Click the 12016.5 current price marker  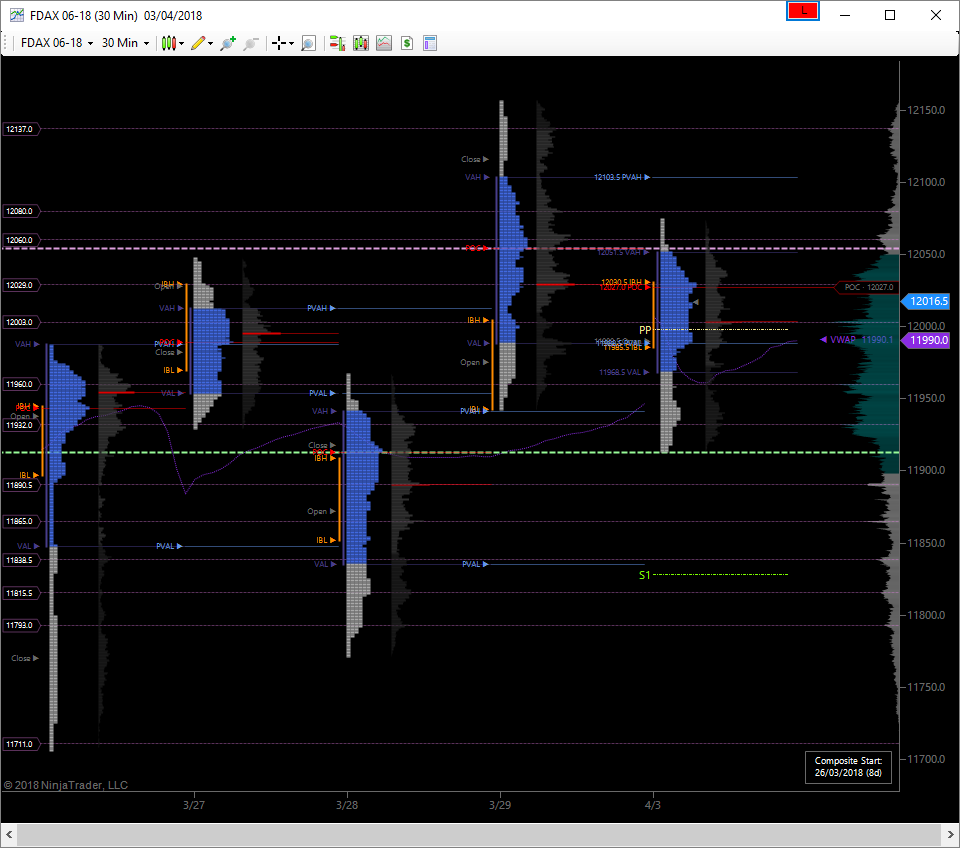(x=926, y=301)
